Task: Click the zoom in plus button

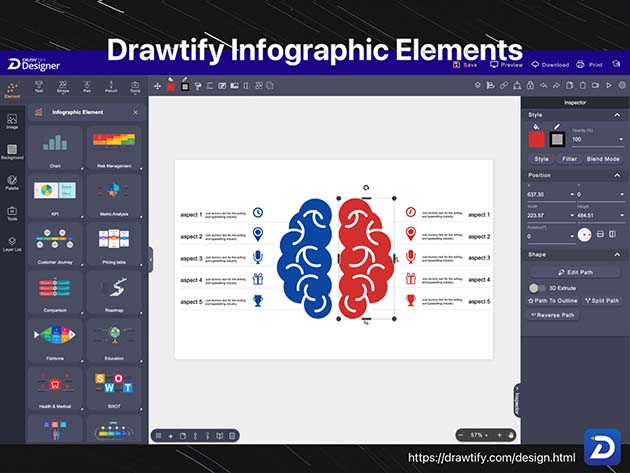Action: coord(499,435)
